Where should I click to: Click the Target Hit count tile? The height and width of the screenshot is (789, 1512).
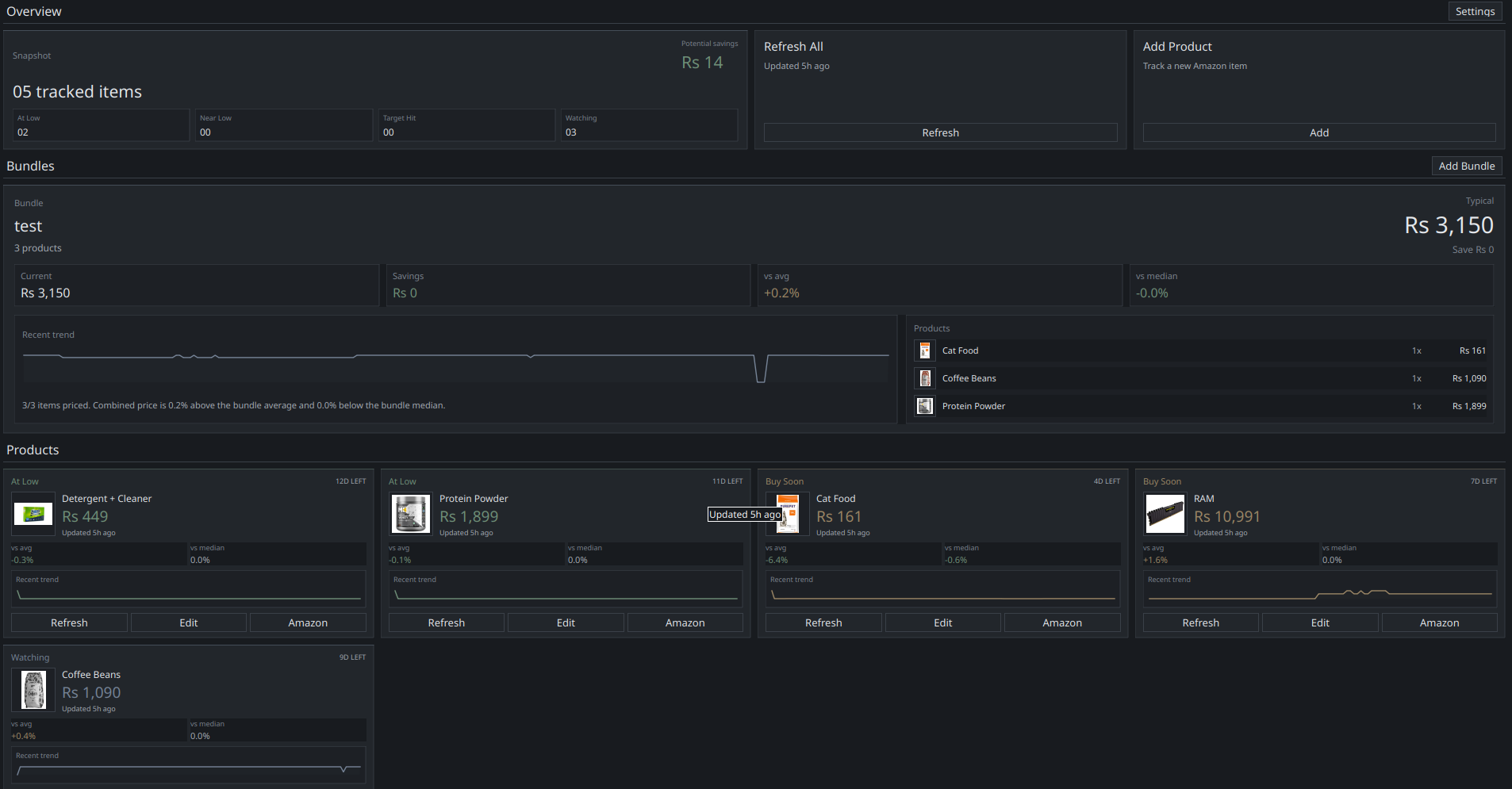coord(466,125)
